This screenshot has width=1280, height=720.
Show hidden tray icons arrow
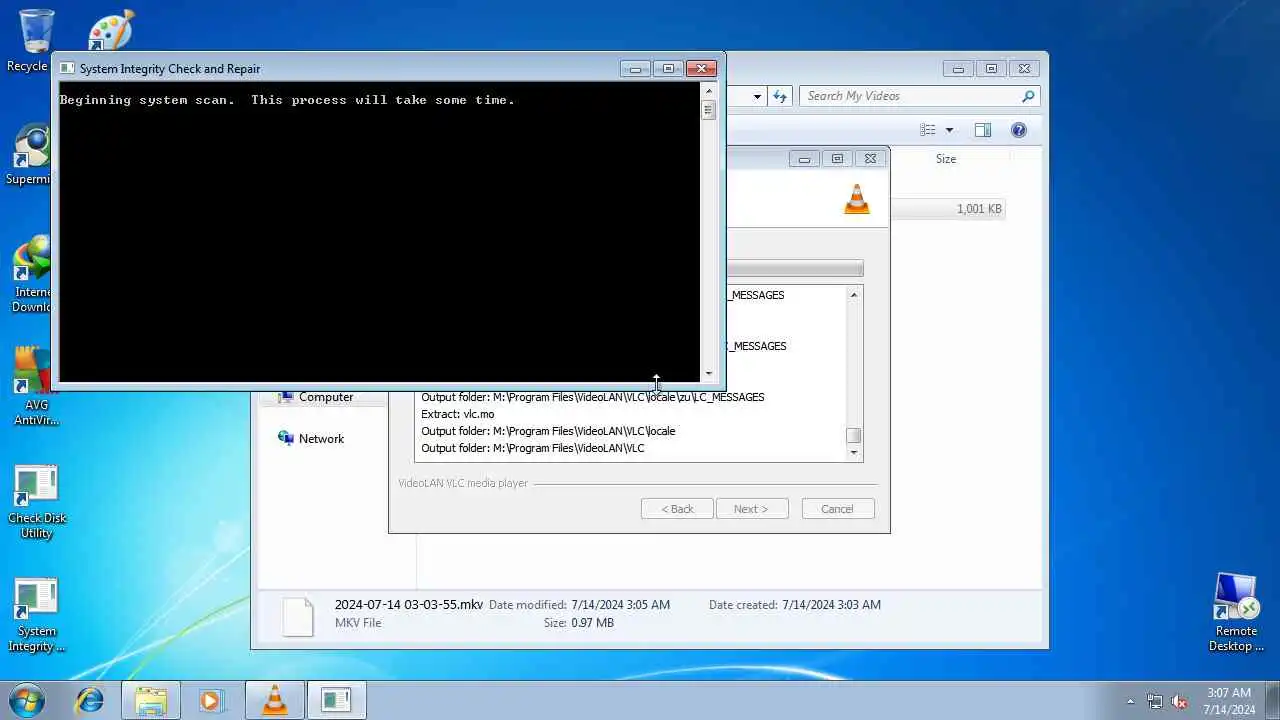[x=1131, y=702]
